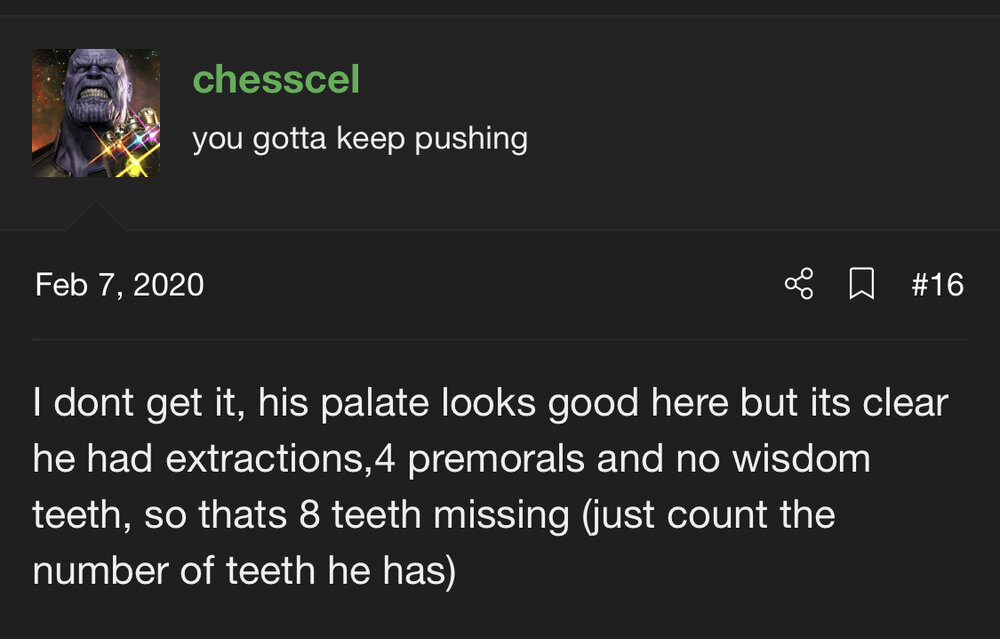Screen dimensions: 1000x639
Task: Click the last line 'number of teeth he has)'
Action: point(244,572)
